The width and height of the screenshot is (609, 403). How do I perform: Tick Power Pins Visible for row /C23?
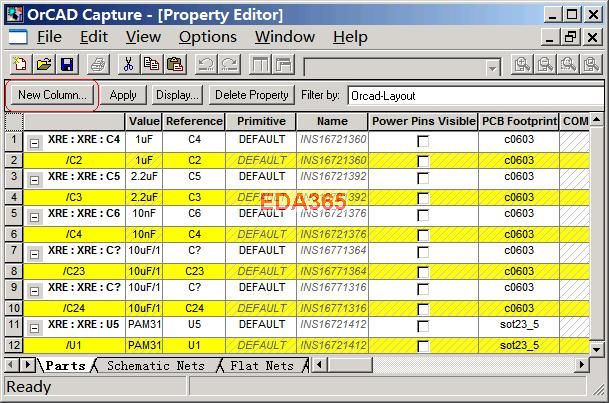click(x=423, y=272)
